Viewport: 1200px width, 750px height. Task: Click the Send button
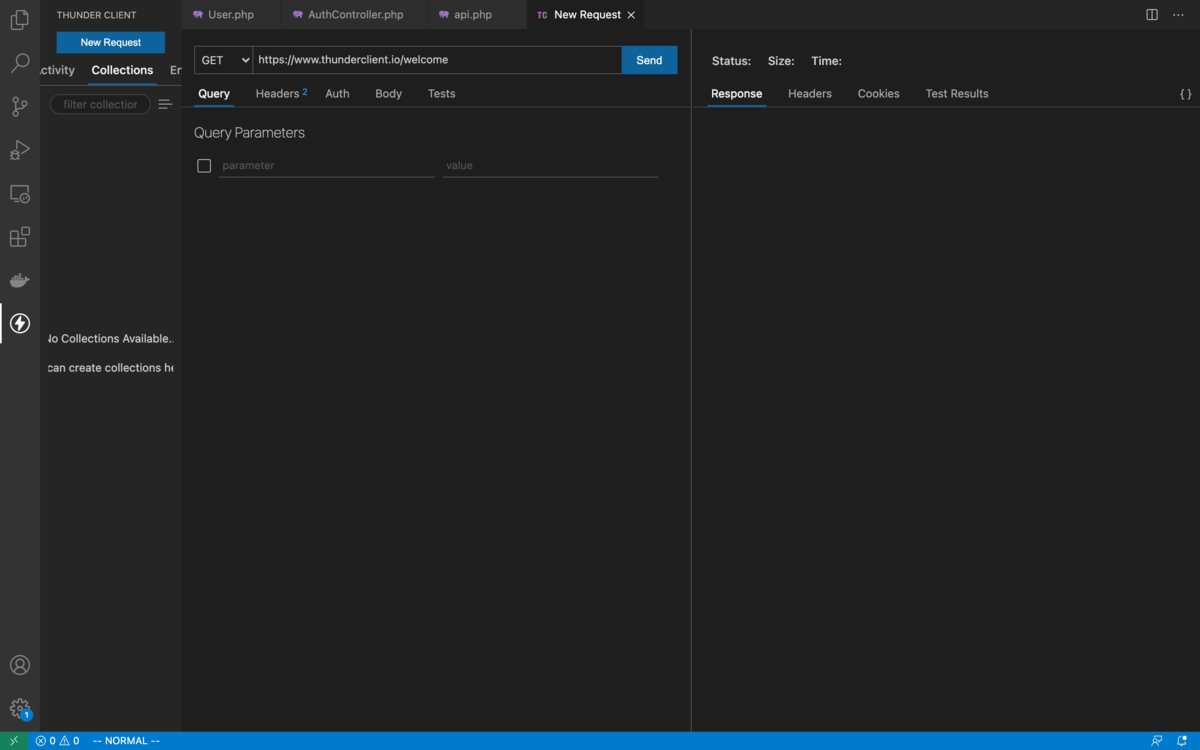pyautogui.click(x=649, y=60)
